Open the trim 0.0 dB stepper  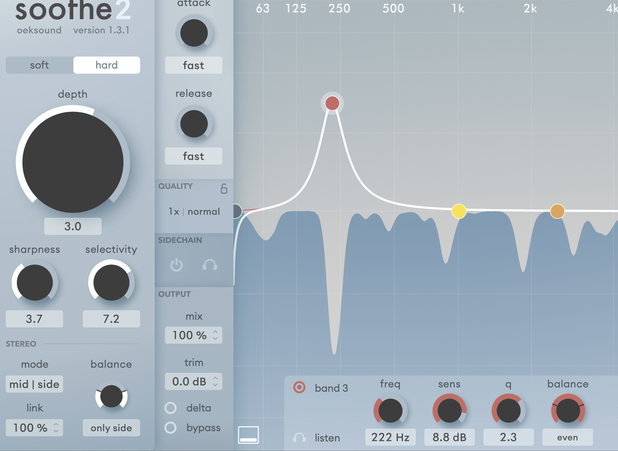pos(193,382)
